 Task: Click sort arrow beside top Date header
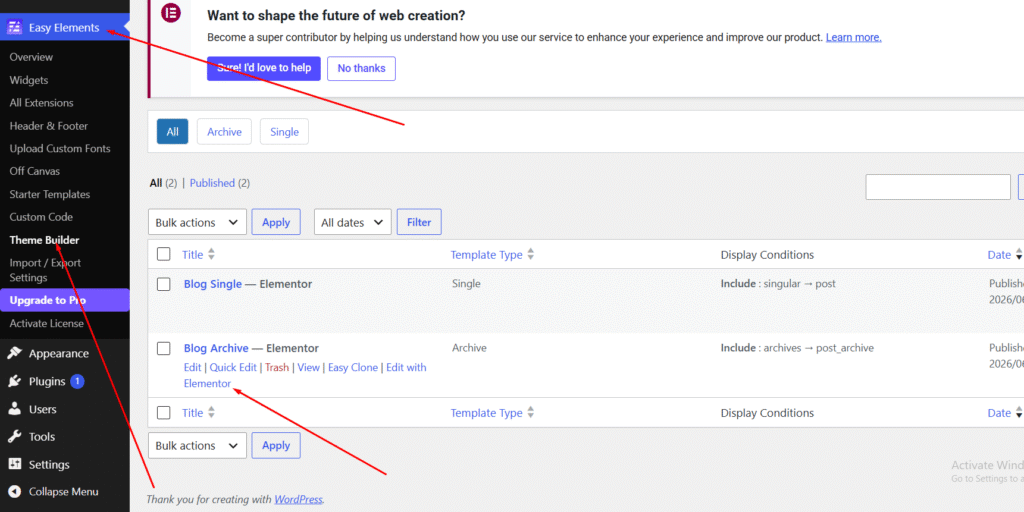pyautogui.click(x=1018, y=255)
